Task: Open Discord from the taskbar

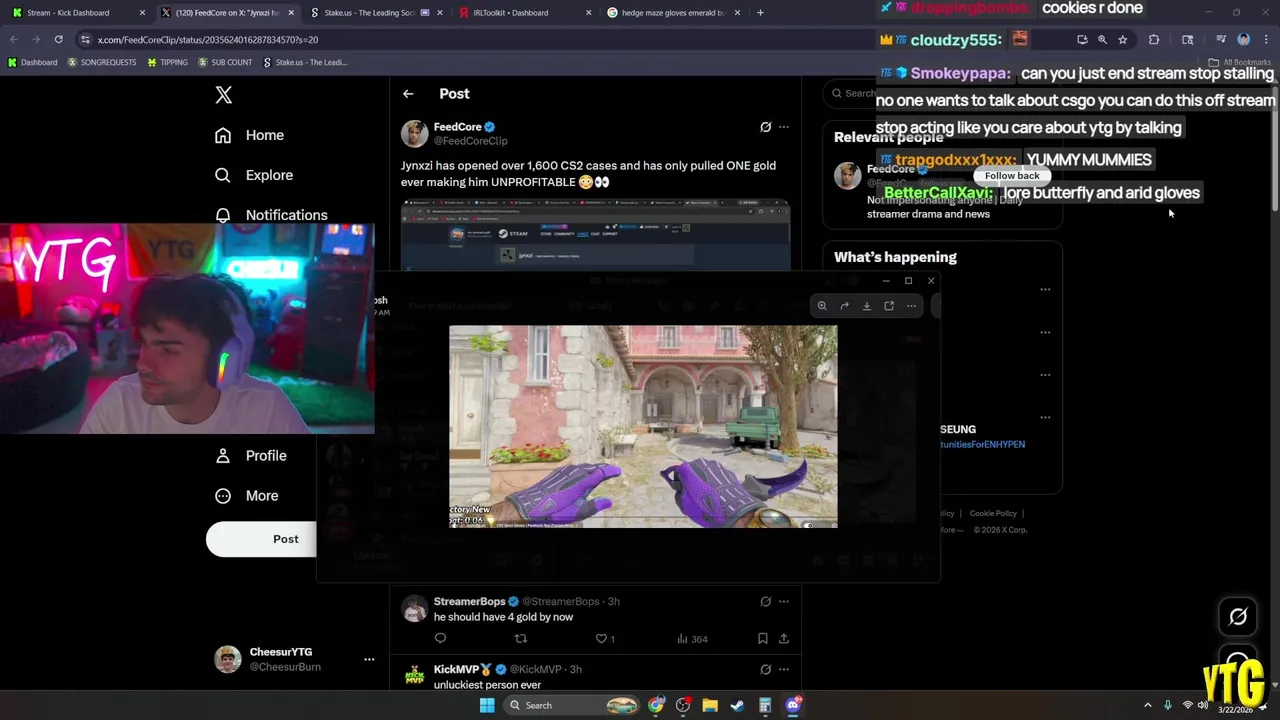Action: (x=793, y=705)
